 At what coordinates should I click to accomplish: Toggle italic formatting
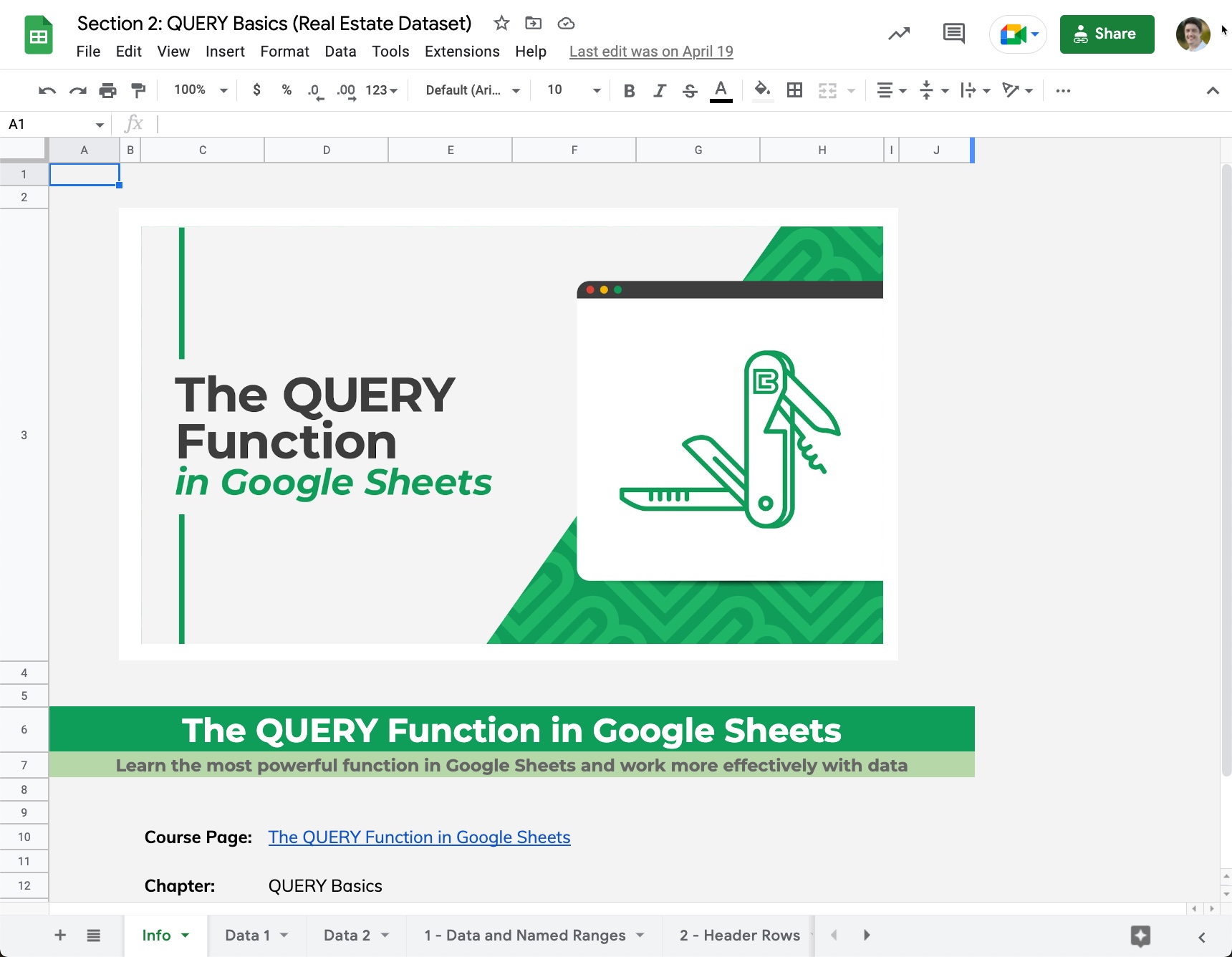(660, 90)
